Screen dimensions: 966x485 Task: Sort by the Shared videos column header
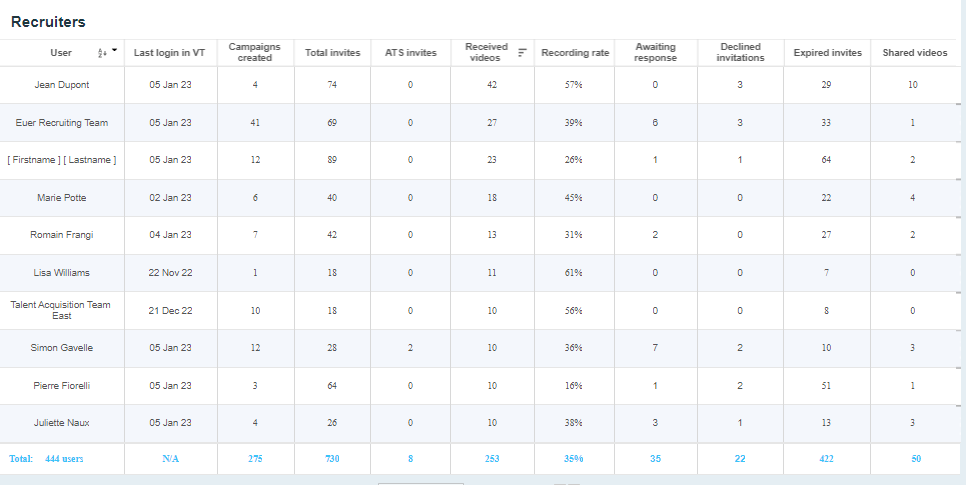[x=914, y=53]
